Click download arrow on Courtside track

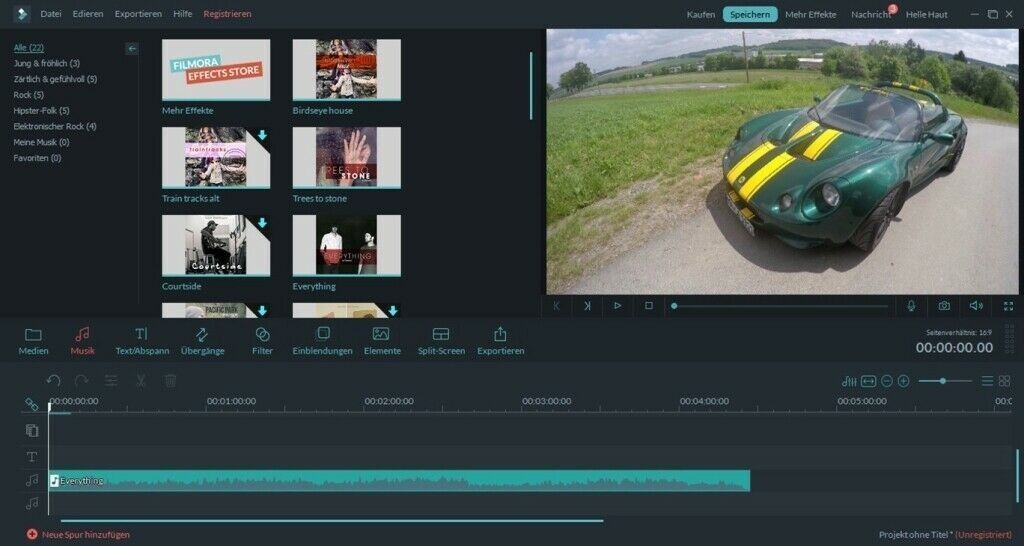click(262, 223)
